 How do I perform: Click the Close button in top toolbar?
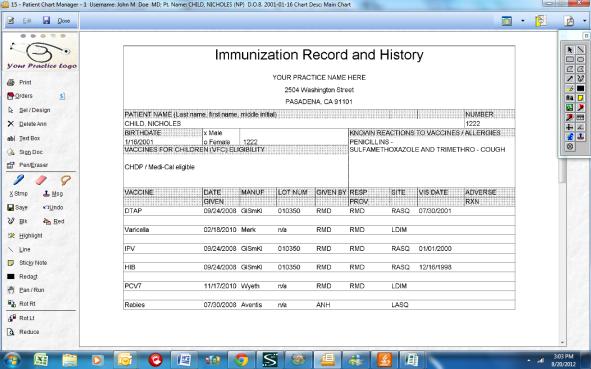(x=64, y=21)
